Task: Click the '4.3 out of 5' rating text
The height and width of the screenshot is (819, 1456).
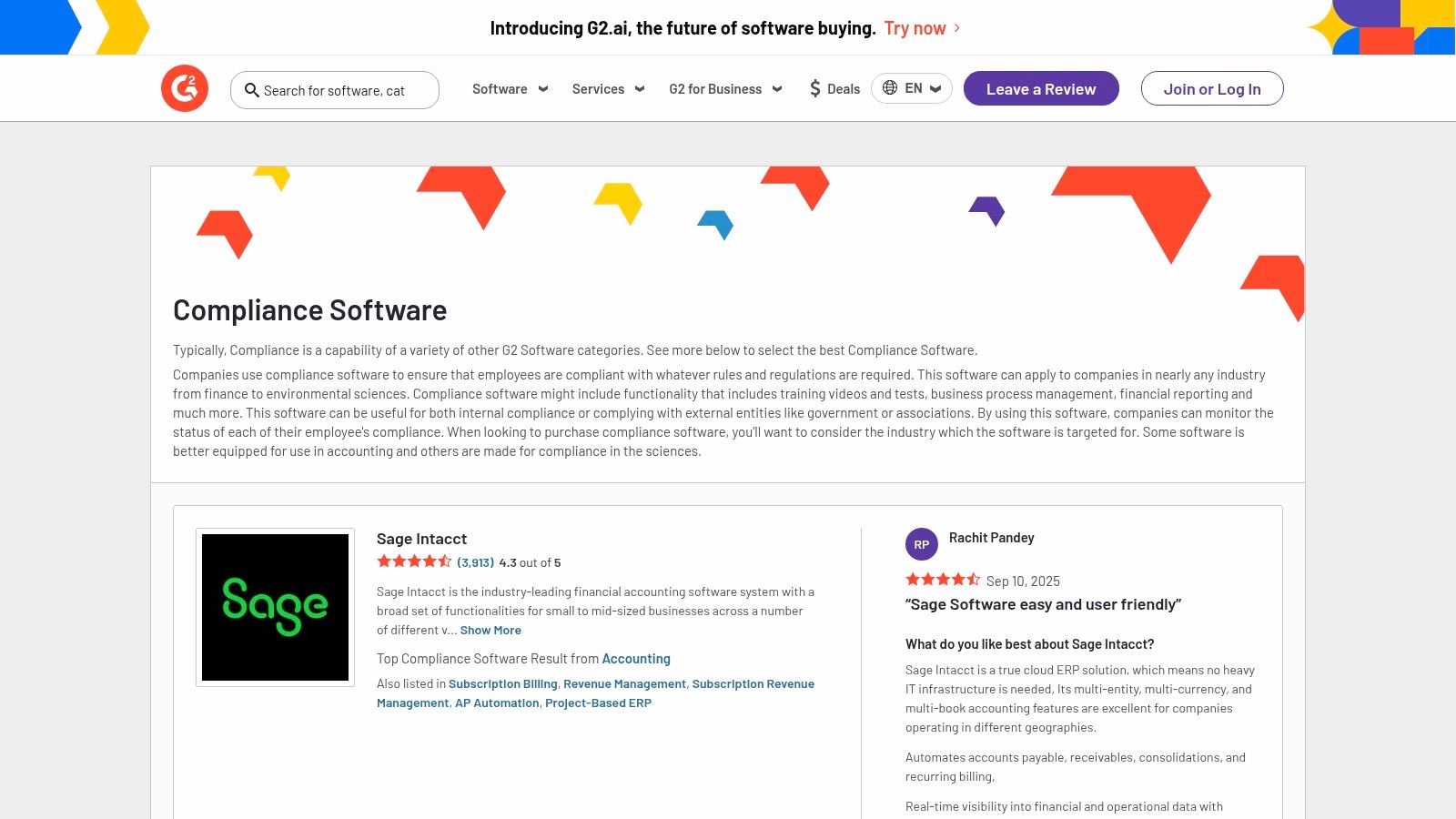Action: [530, 562]
